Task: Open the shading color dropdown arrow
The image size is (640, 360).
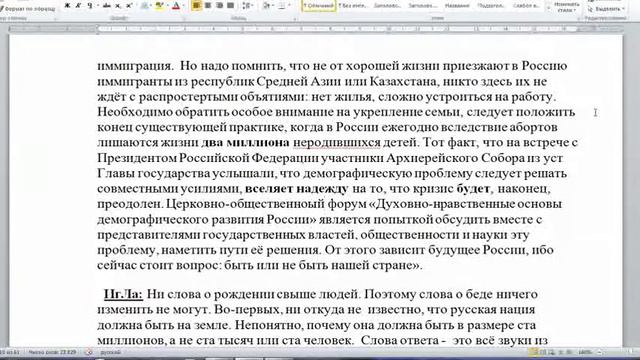Action: coord(273,5)
